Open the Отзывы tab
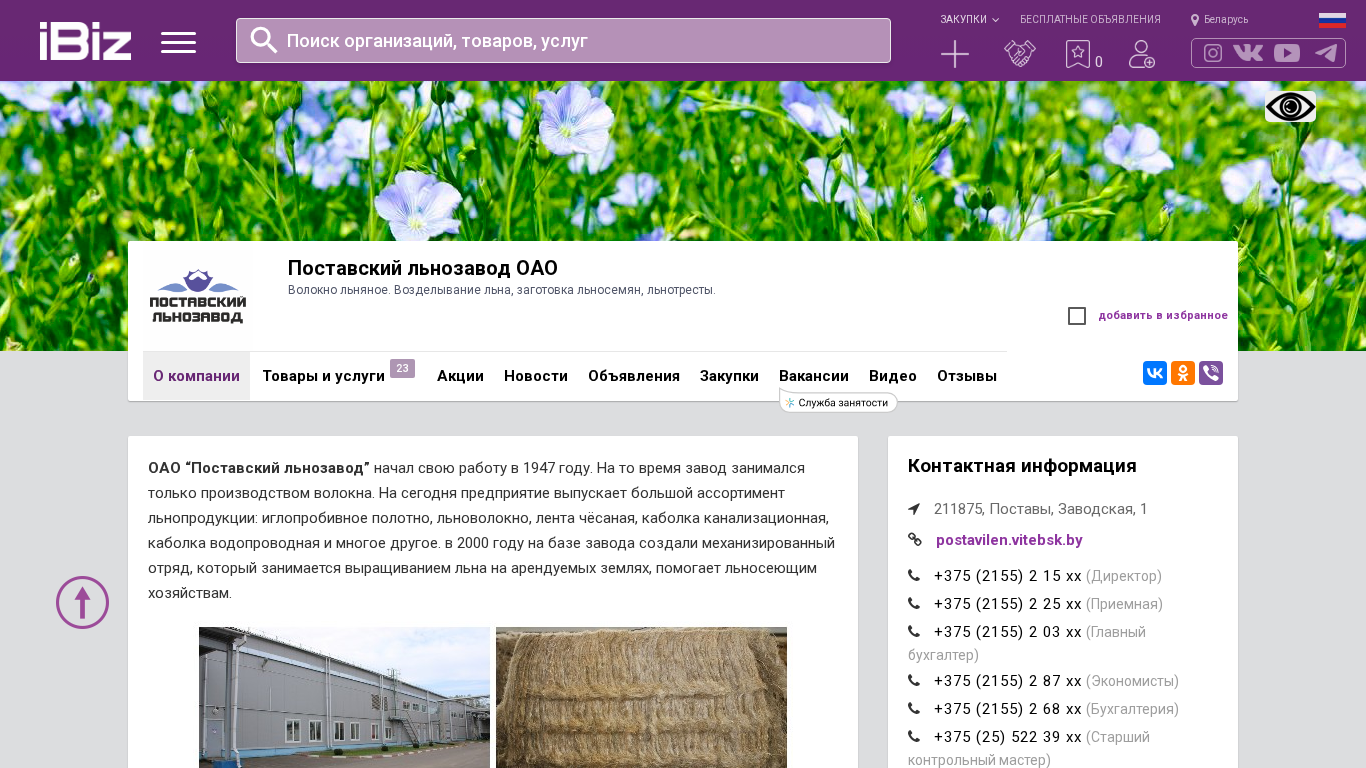Image resolution: width=1366 pixels, height=768 pixels. 967,376
